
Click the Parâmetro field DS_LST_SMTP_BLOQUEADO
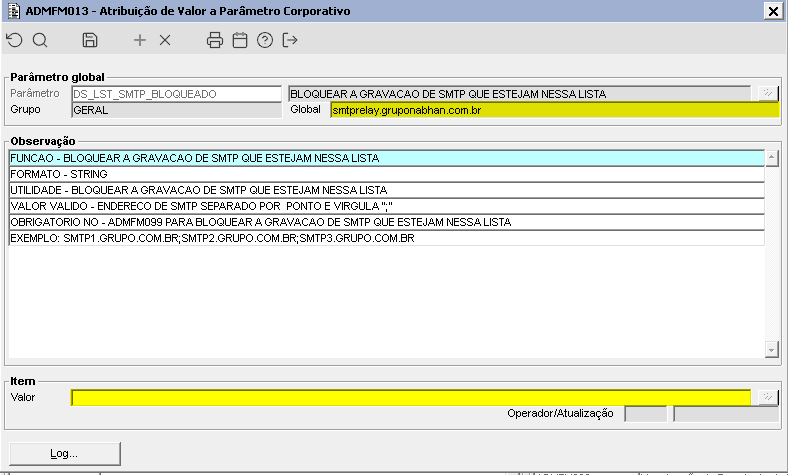(x=177, y=94)
